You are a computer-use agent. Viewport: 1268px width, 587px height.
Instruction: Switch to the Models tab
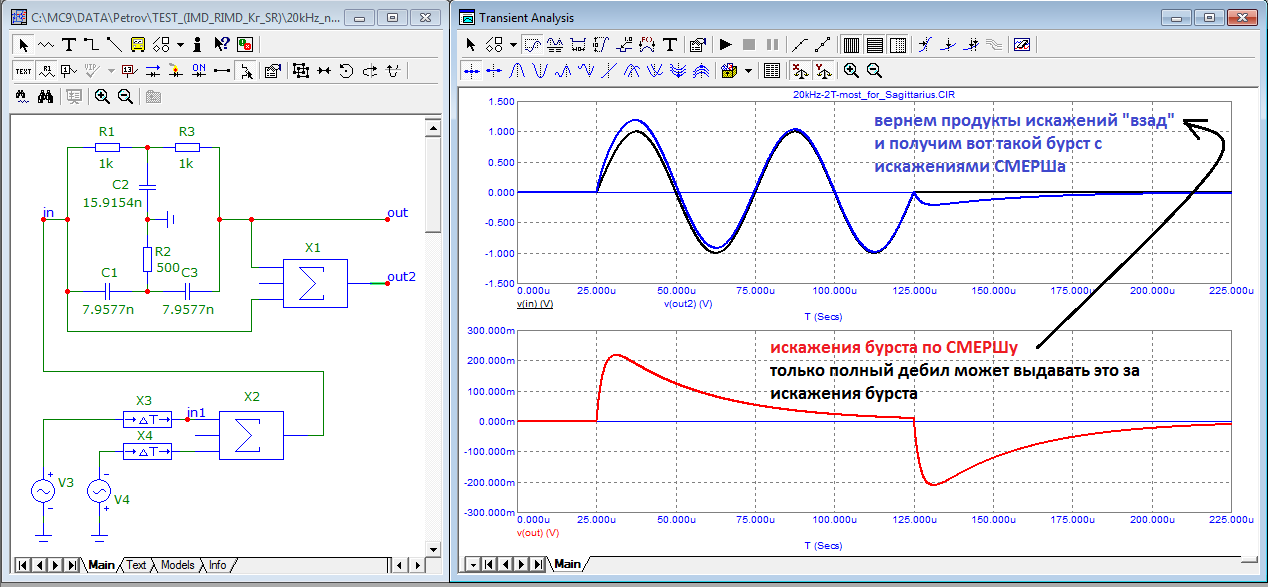(177, 565)
